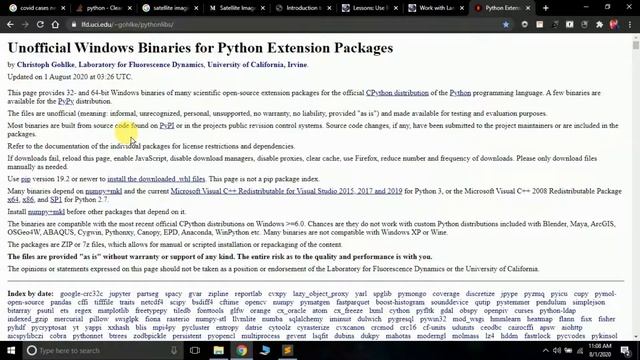Jump to pymongo in the index
Image resolution: width=640 pixels, height=360 pixels.
point(412,294)
